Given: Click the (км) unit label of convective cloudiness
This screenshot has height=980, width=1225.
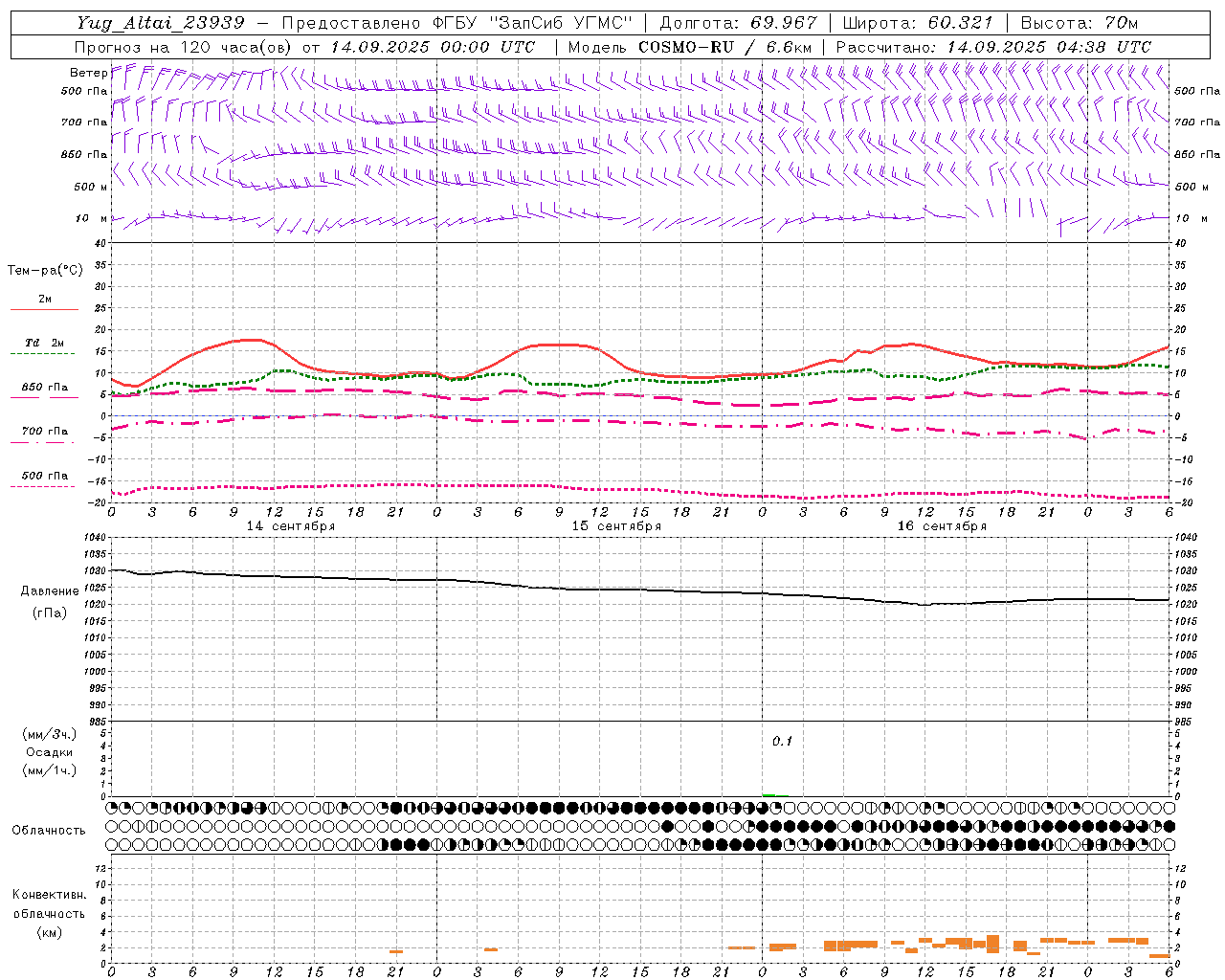Looking at the screenshot, I should click(x=49, y=932).
